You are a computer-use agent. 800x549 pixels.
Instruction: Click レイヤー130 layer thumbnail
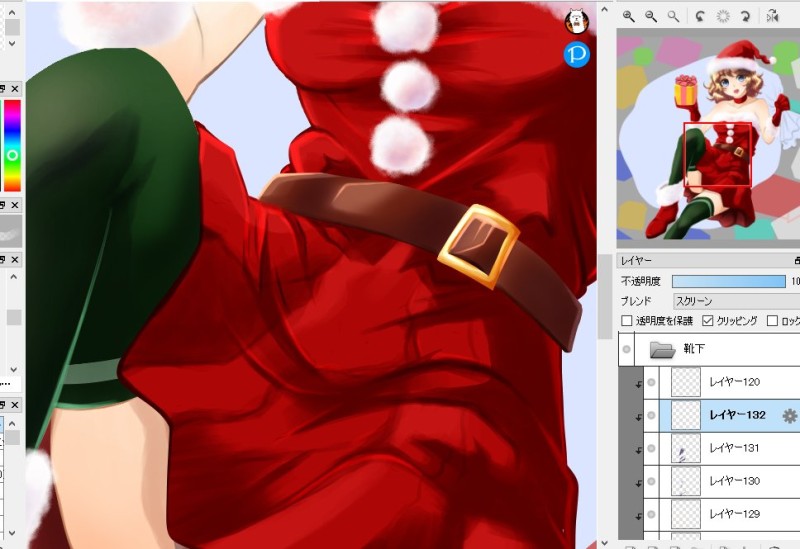(686, 481)
